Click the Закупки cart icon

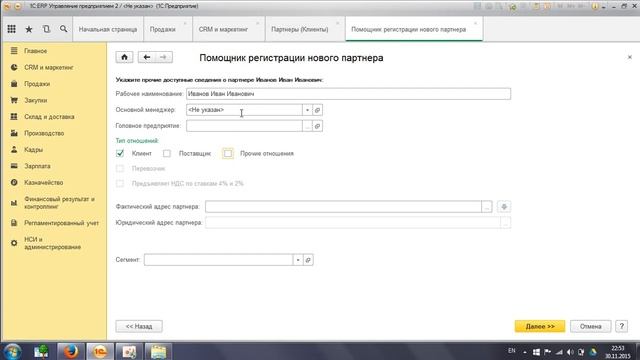14,100
